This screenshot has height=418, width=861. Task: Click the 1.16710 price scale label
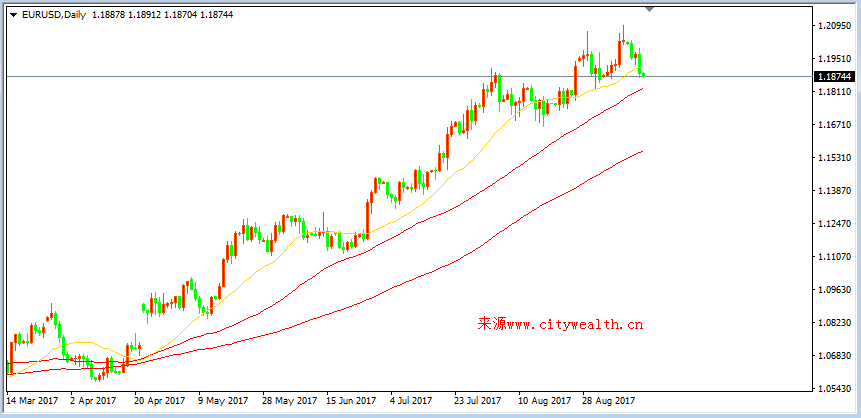click(x=835, y=125)
